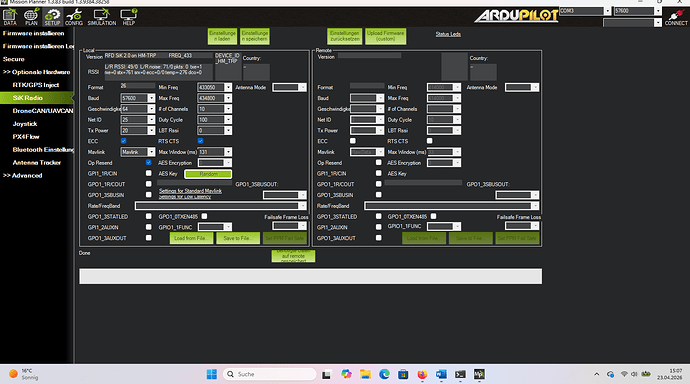
Task: Click the Windows taskbar Suche field
Action: click(x=270, y=374)
